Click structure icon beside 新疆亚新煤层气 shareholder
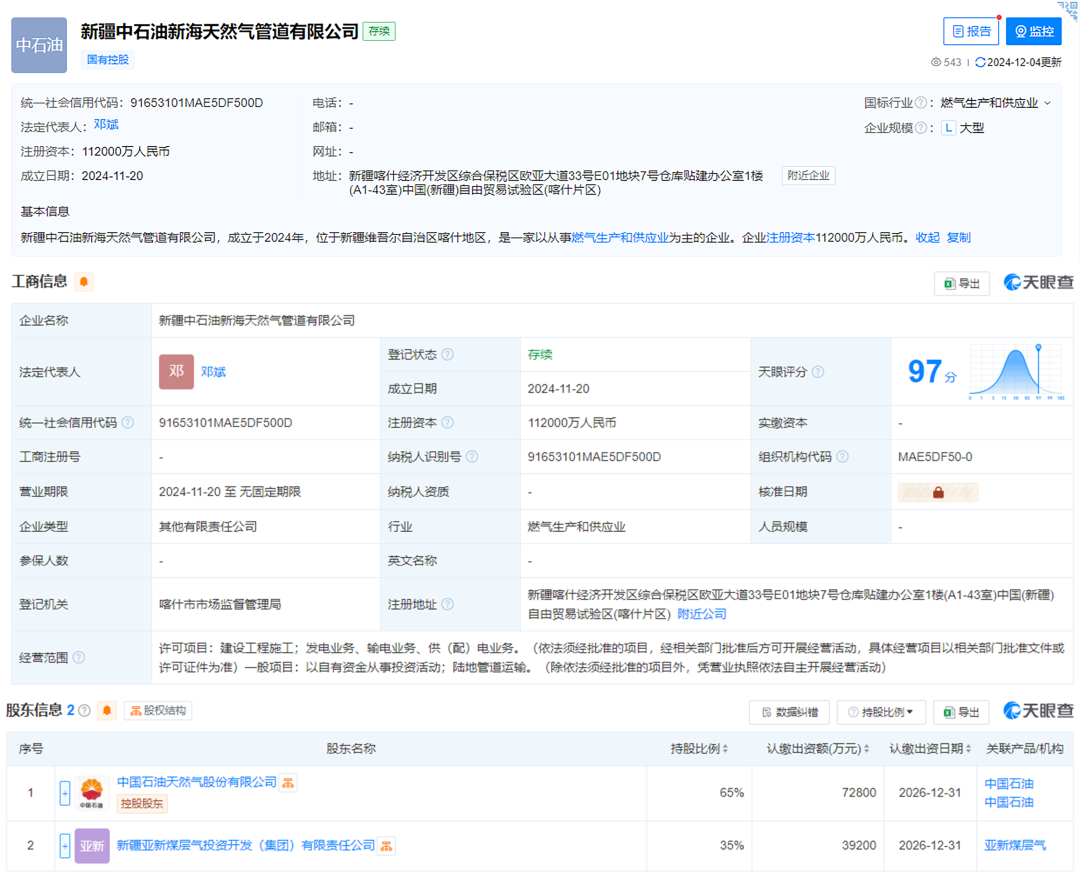Viewport: 1080px width, 875px height. click(x=386, y=845)
